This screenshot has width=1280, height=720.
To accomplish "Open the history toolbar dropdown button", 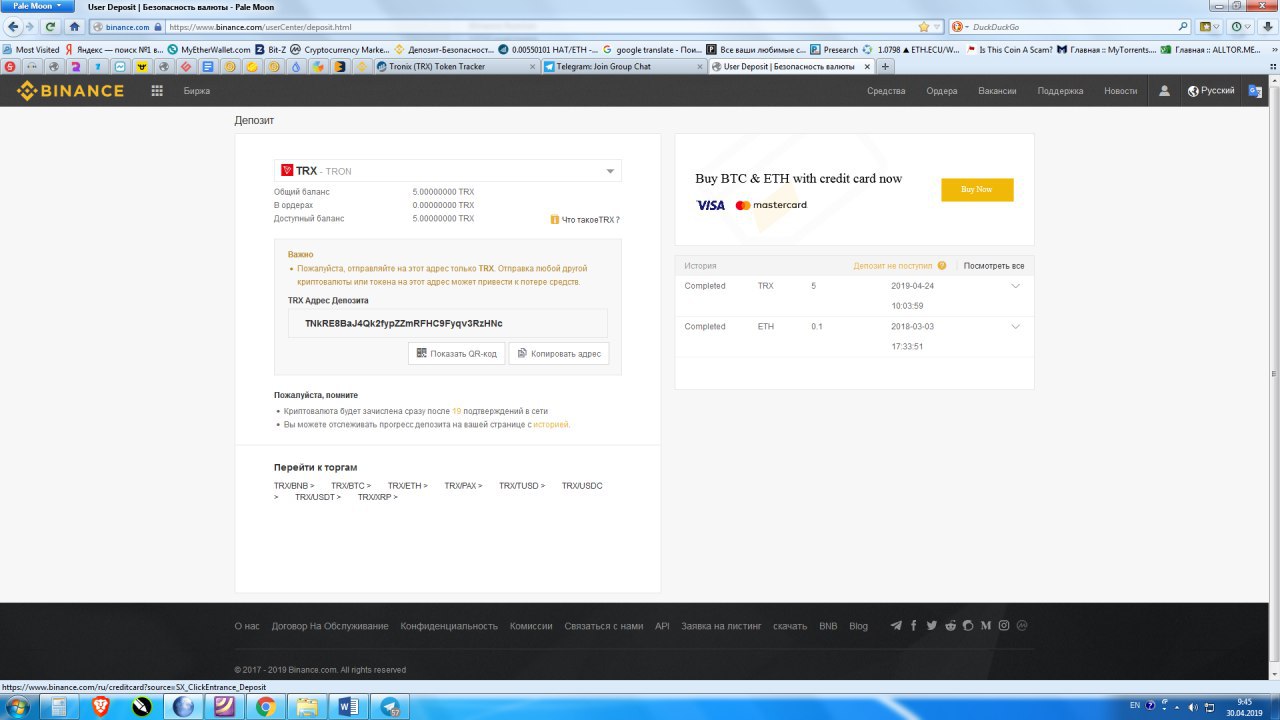I will [x=1240, y=27].
